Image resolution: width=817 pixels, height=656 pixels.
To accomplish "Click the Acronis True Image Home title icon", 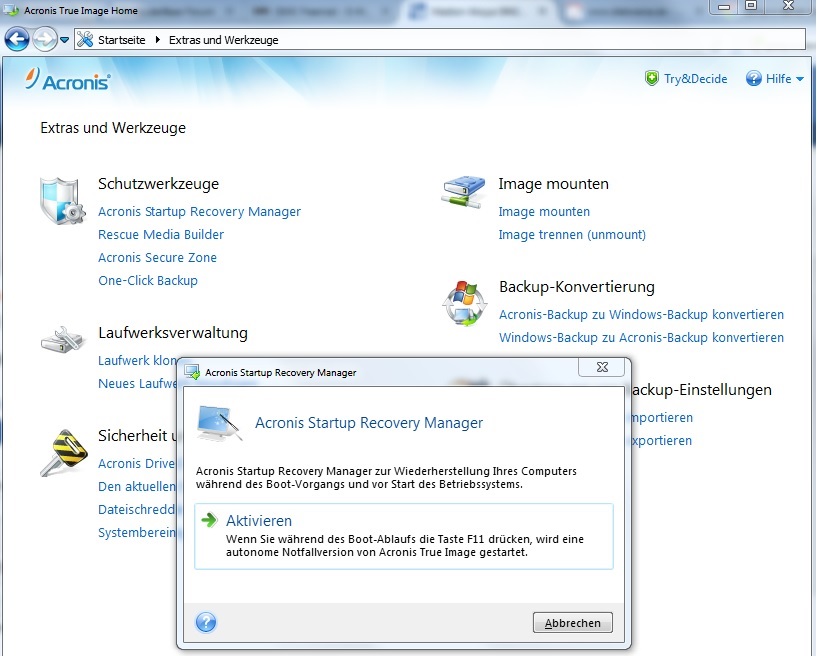I will click(11, 10).
